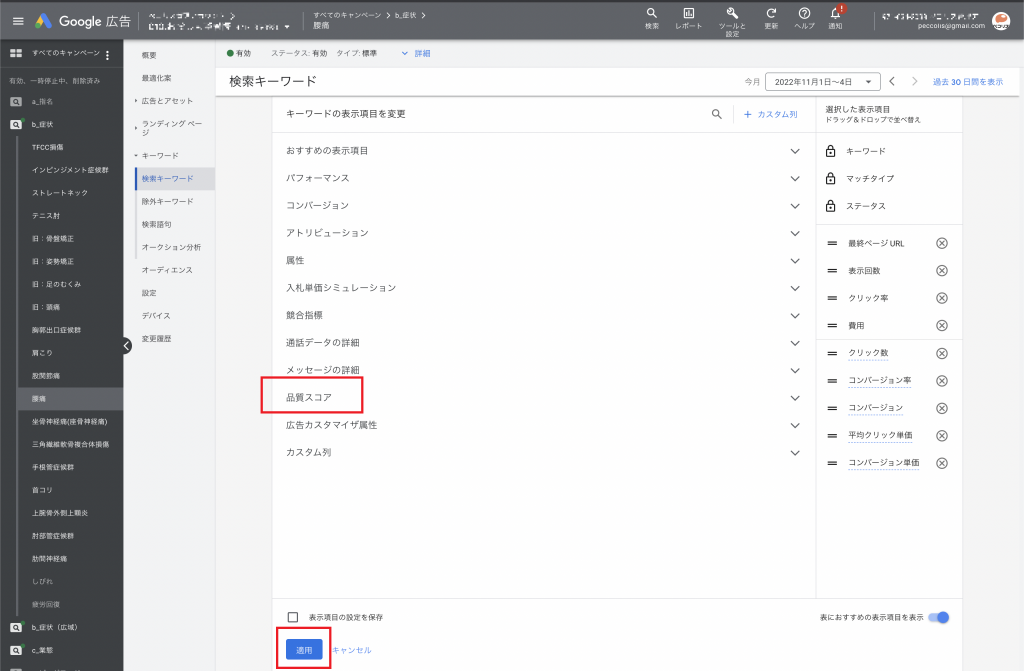Remove コンバージョン単価 column
The width and height of the screenshot is (1024, 671).
point(942,463)
